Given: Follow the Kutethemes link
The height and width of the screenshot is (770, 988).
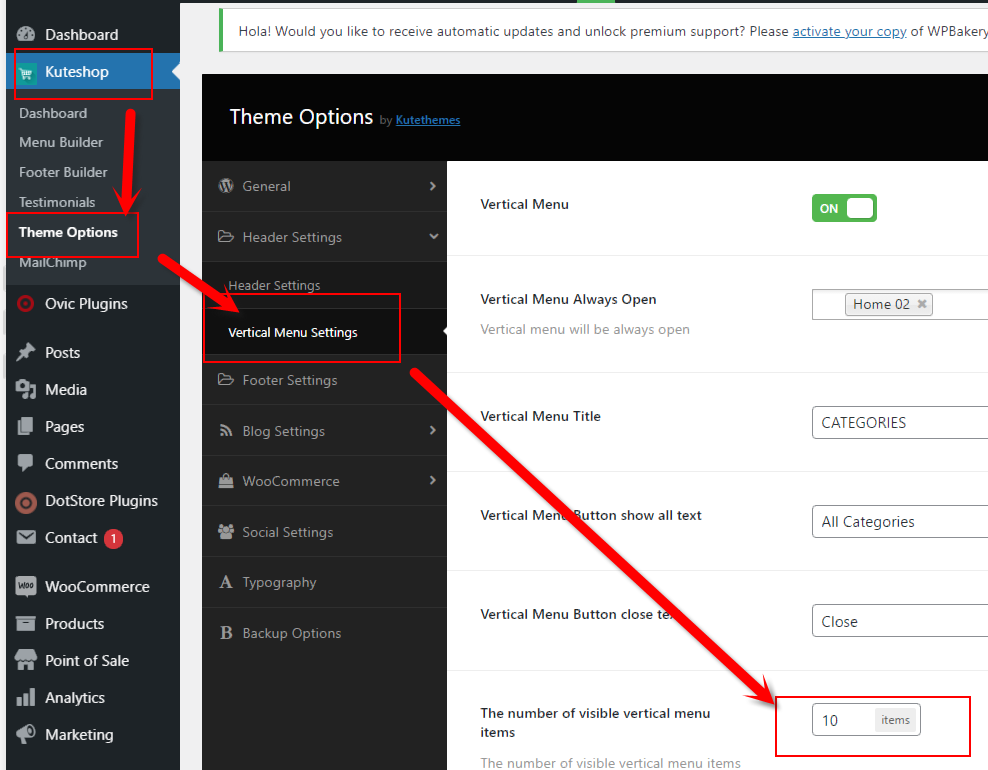Looking at the screenshot, I should [x=428, y=120].
